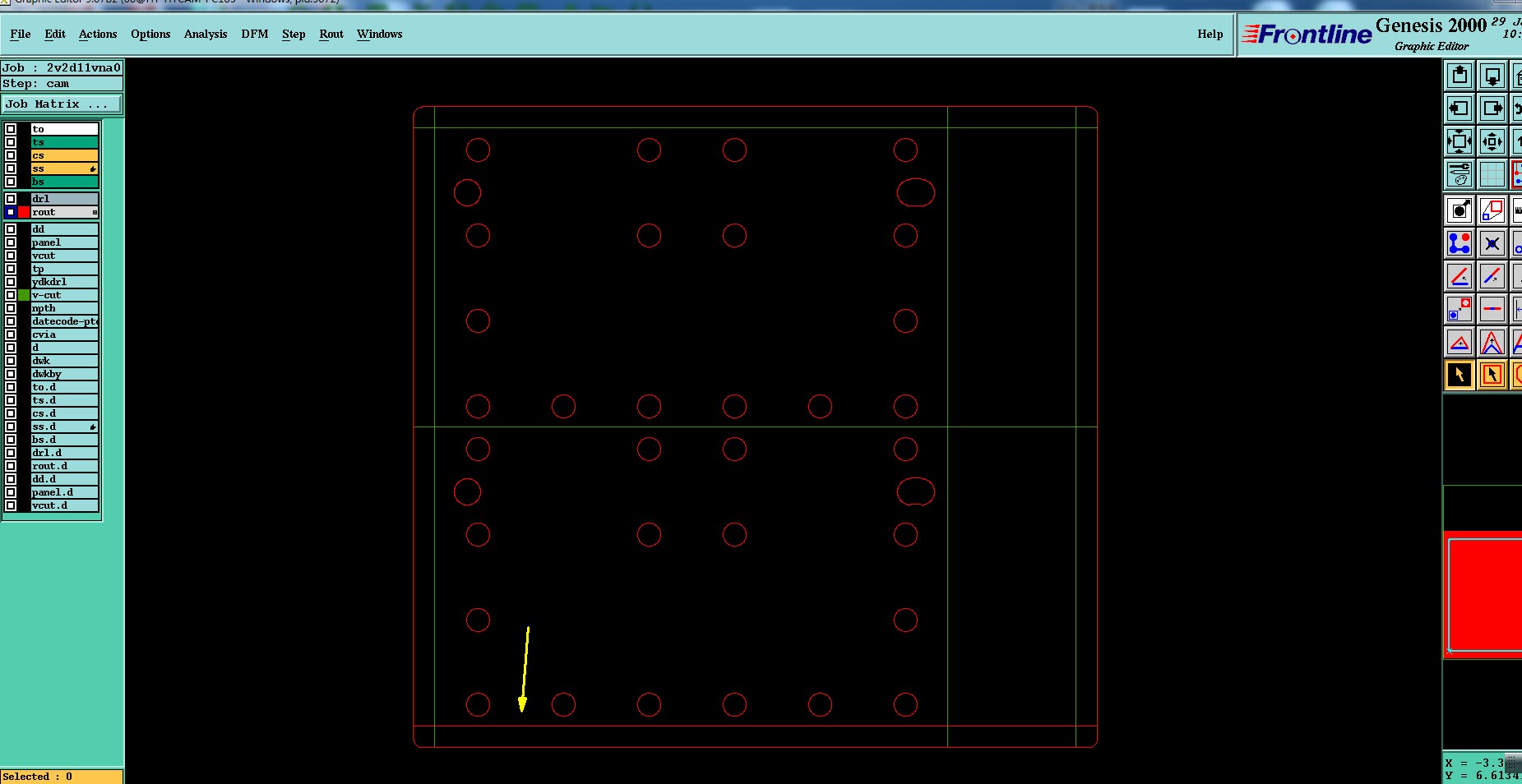
Task: Select the small red triangle tool
Action: click(x=1460, y=342)
